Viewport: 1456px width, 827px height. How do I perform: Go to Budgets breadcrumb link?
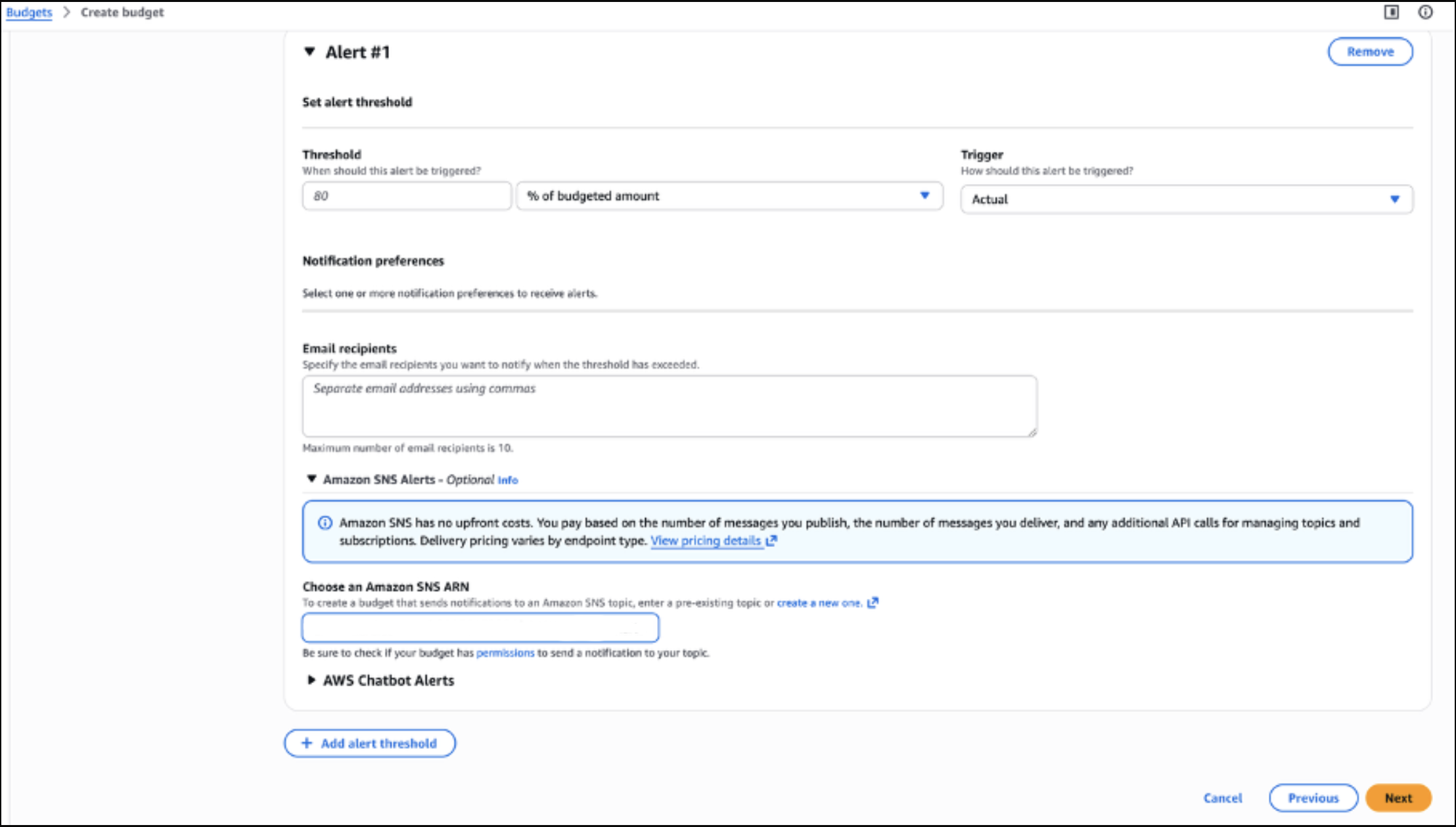pyautogui.click(x=29, y=12)
